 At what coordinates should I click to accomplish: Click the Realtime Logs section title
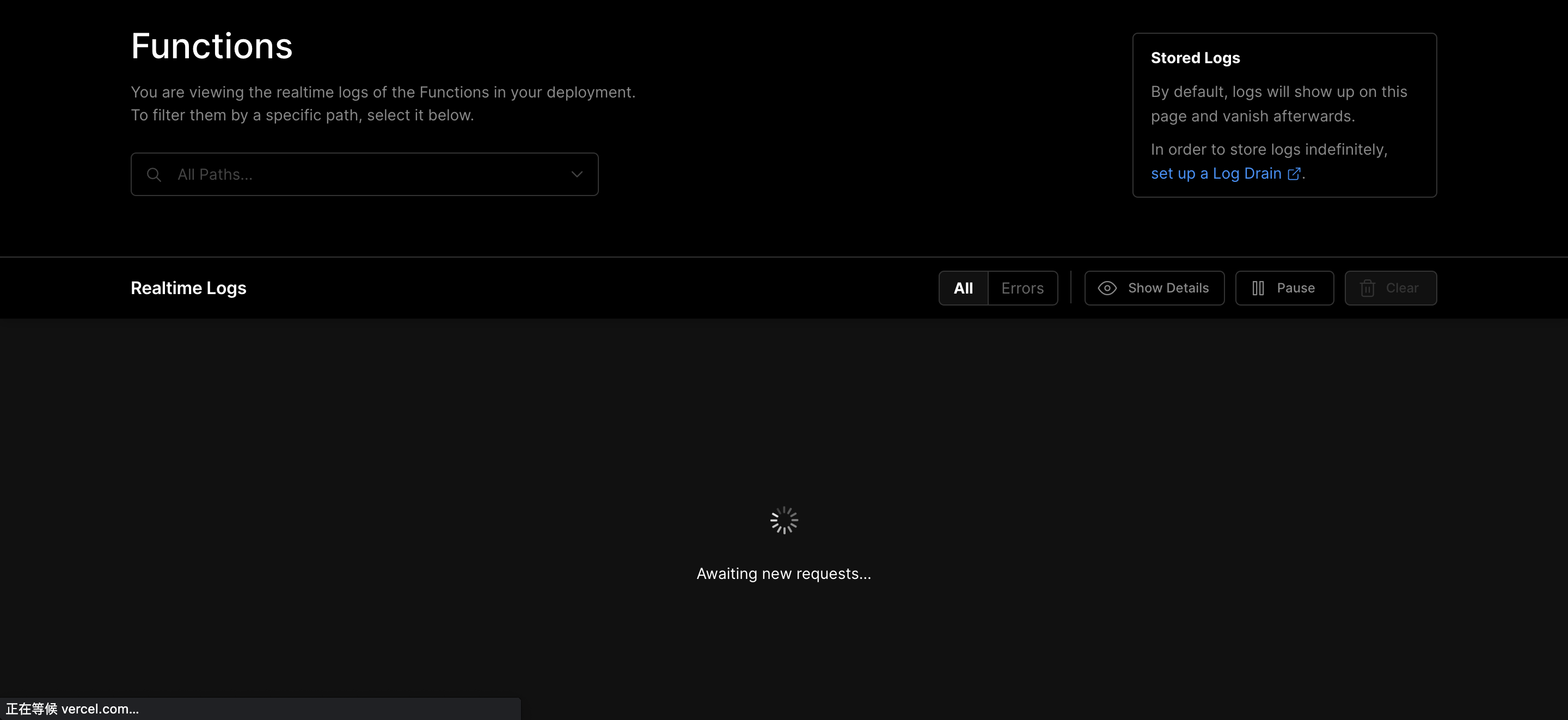coord(188,288)
